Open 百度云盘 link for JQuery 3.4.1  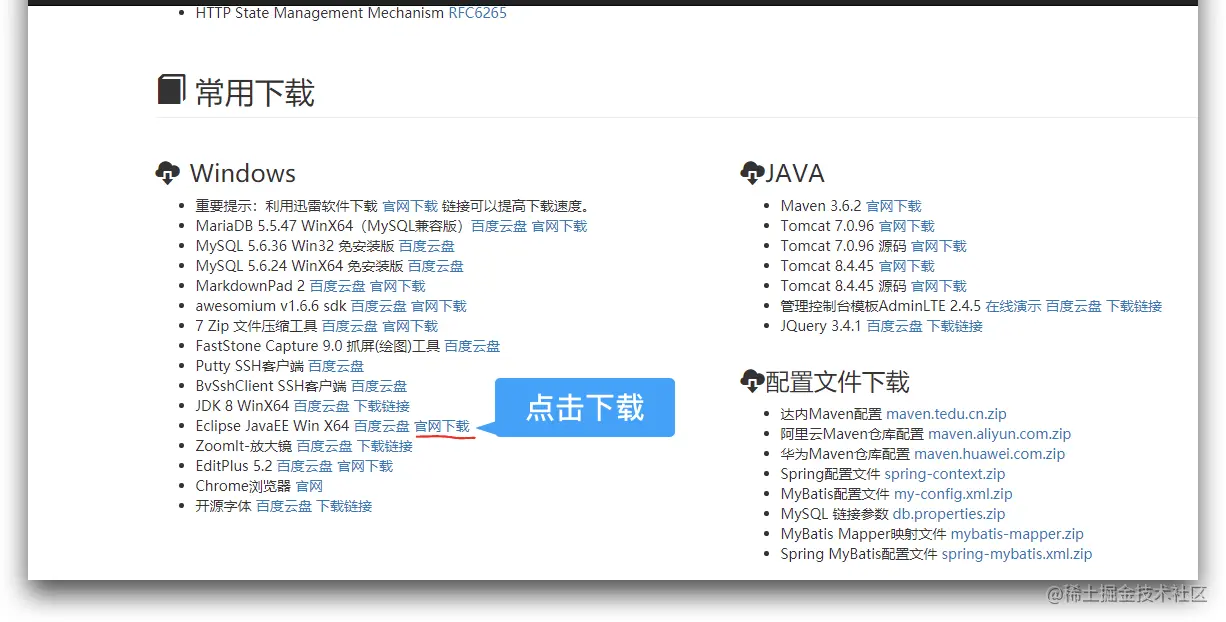point(895,326)
